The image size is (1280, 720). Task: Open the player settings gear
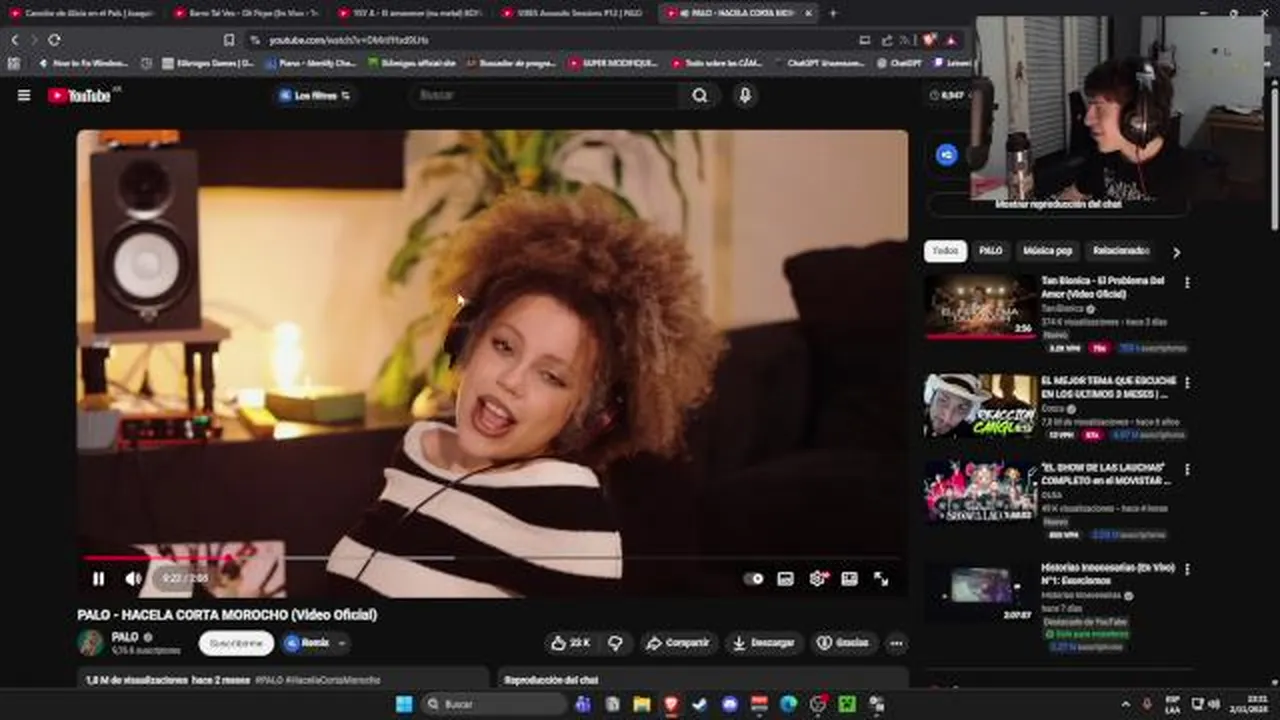tap(818, 578)
